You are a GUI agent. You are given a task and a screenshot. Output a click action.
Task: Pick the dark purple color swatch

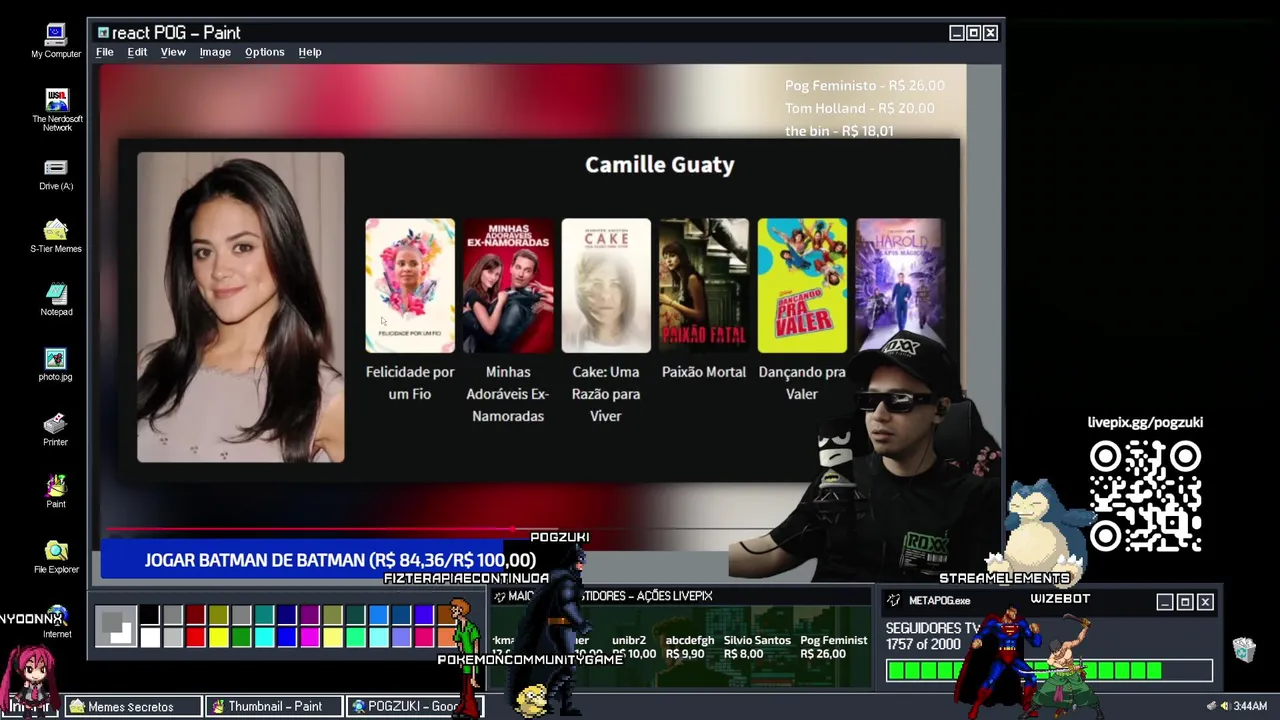tap(310, 615)
